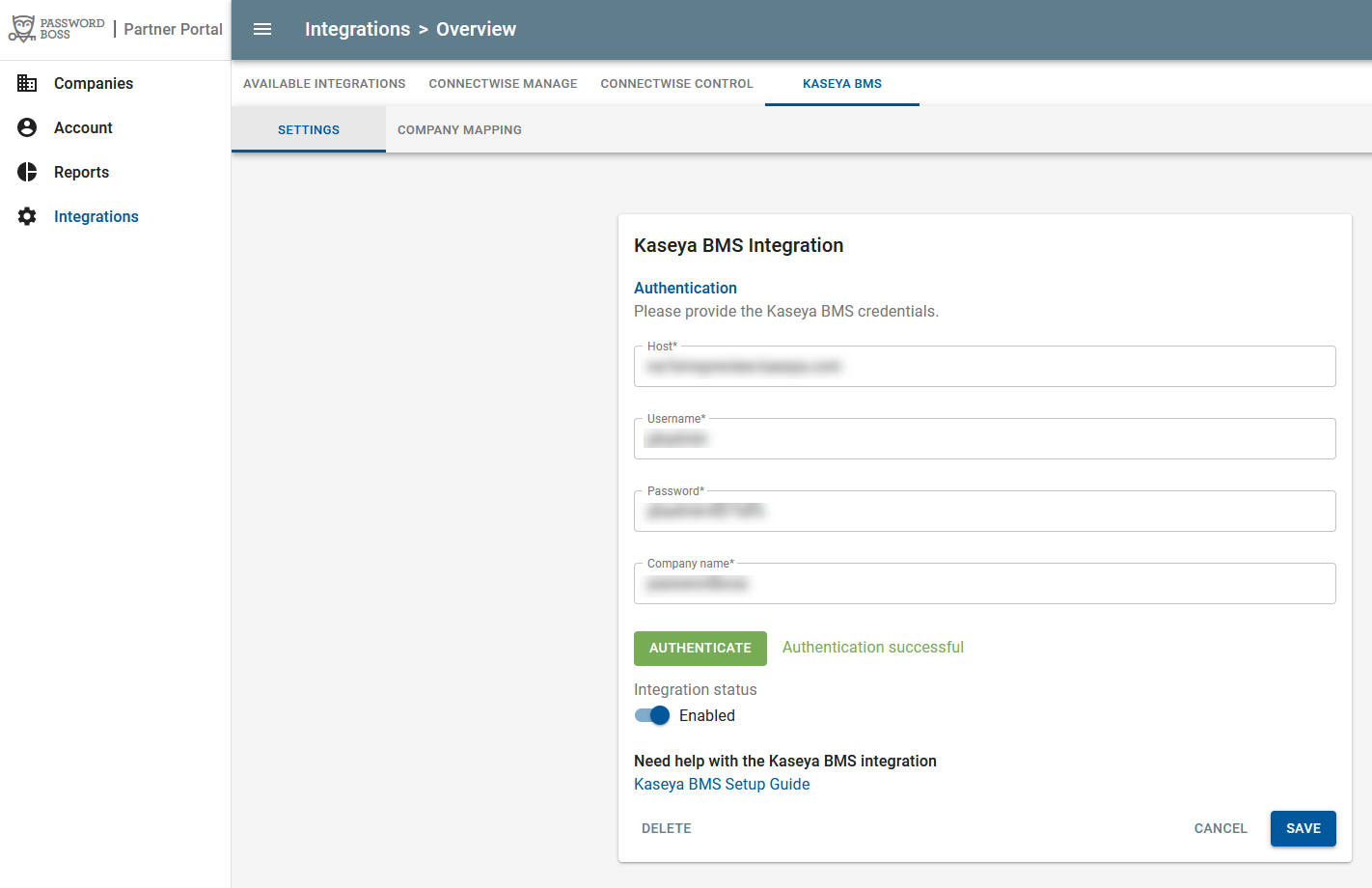Click the Authentication section heading
The width and height of the screenshot is (1372, 888).
coord(685,288)
